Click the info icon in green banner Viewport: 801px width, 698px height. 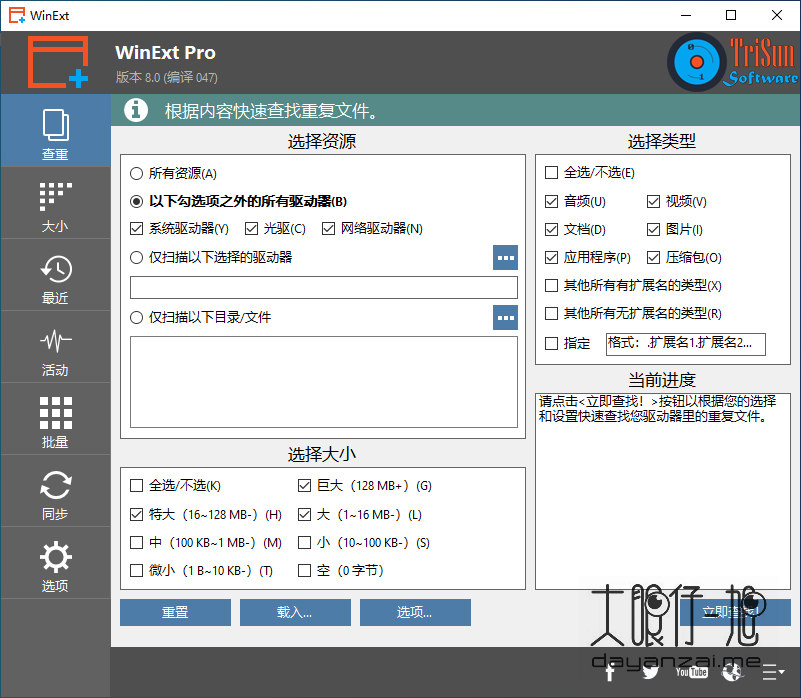pyautogui.click(x=136, y=110)
